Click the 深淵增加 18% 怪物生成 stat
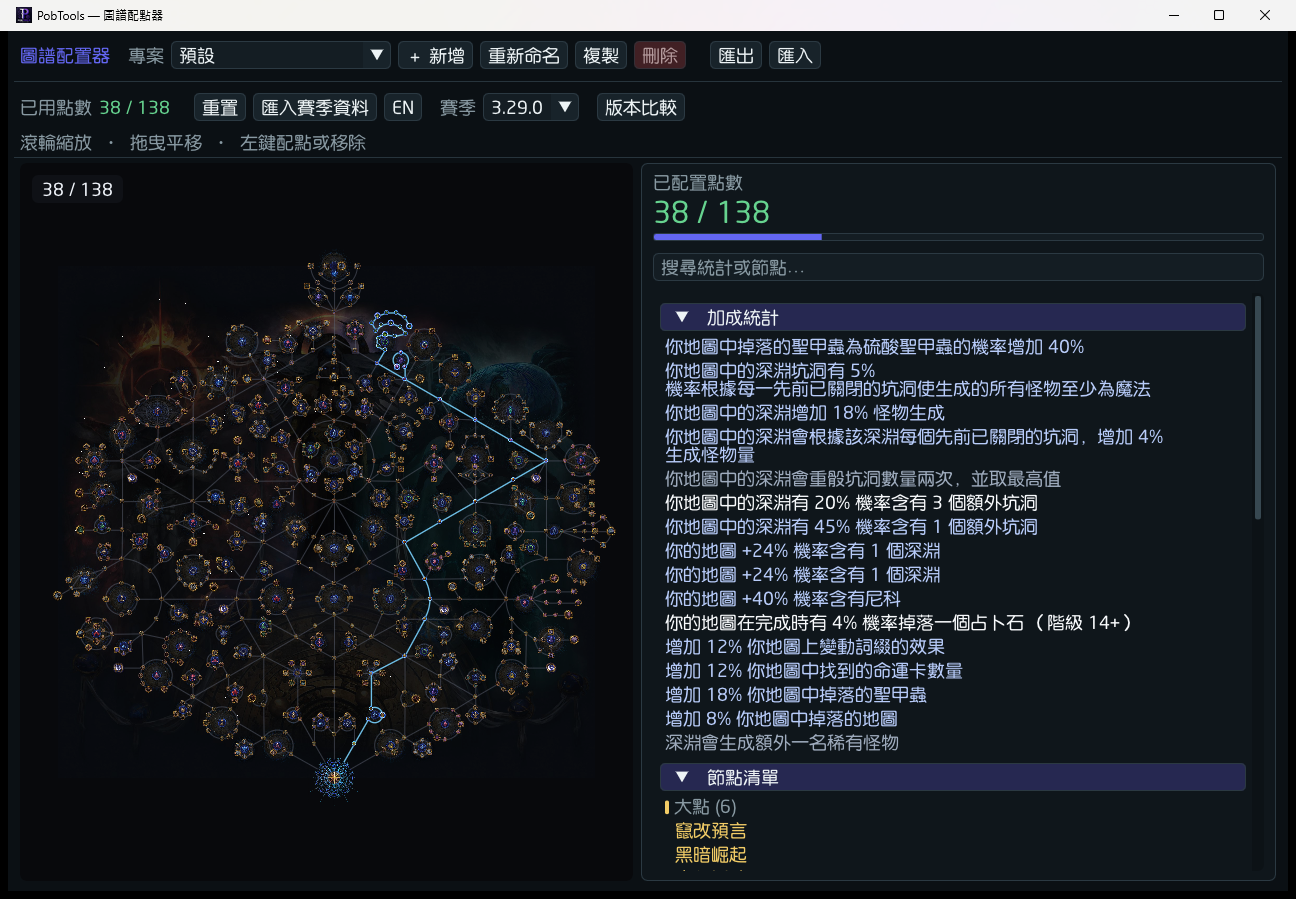 tap(804, 413)
